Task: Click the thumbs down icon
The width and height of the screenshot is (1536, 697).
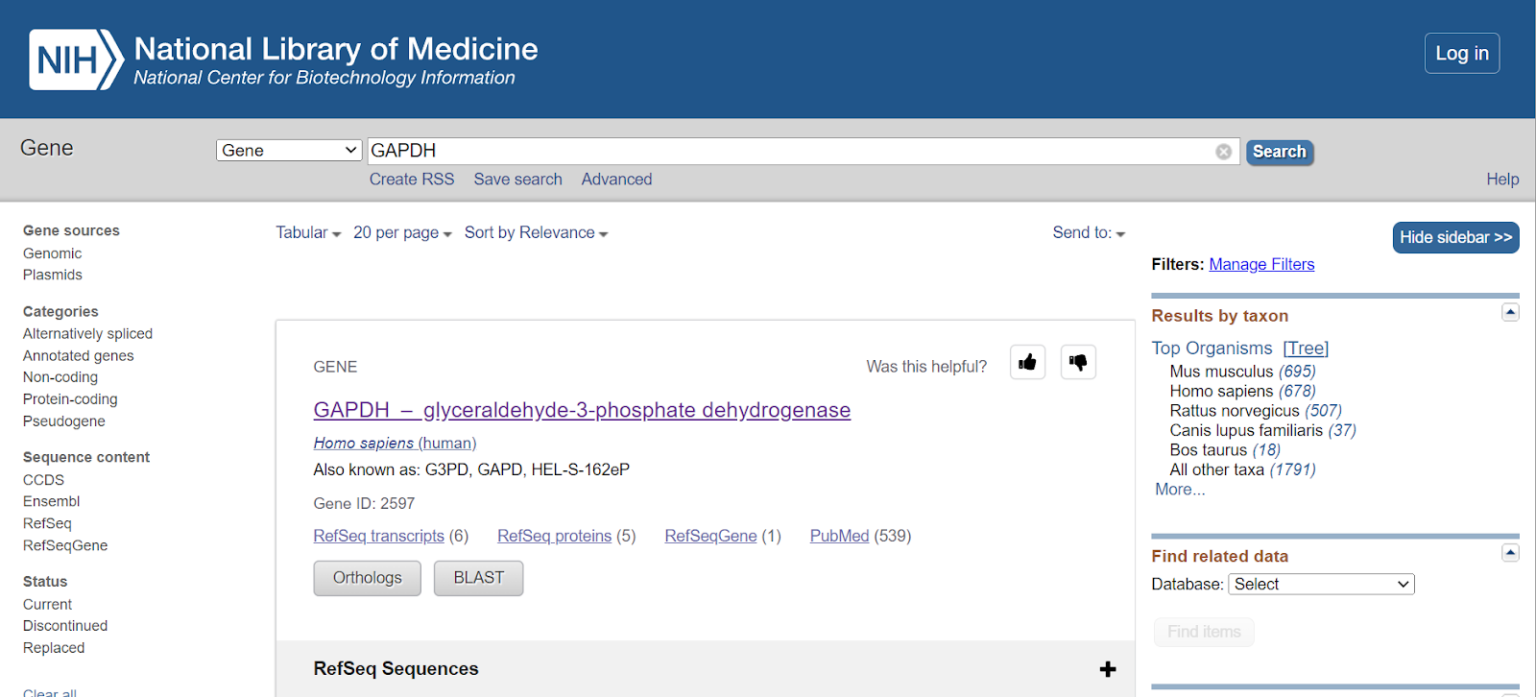Action: [1078, 362]
